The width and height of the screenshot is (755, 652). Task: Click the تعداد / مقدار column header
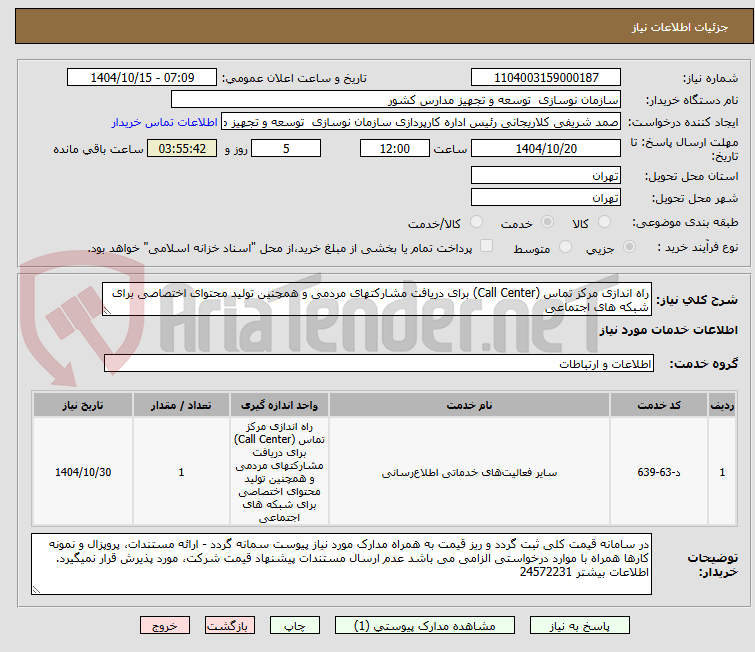[181, 405]
